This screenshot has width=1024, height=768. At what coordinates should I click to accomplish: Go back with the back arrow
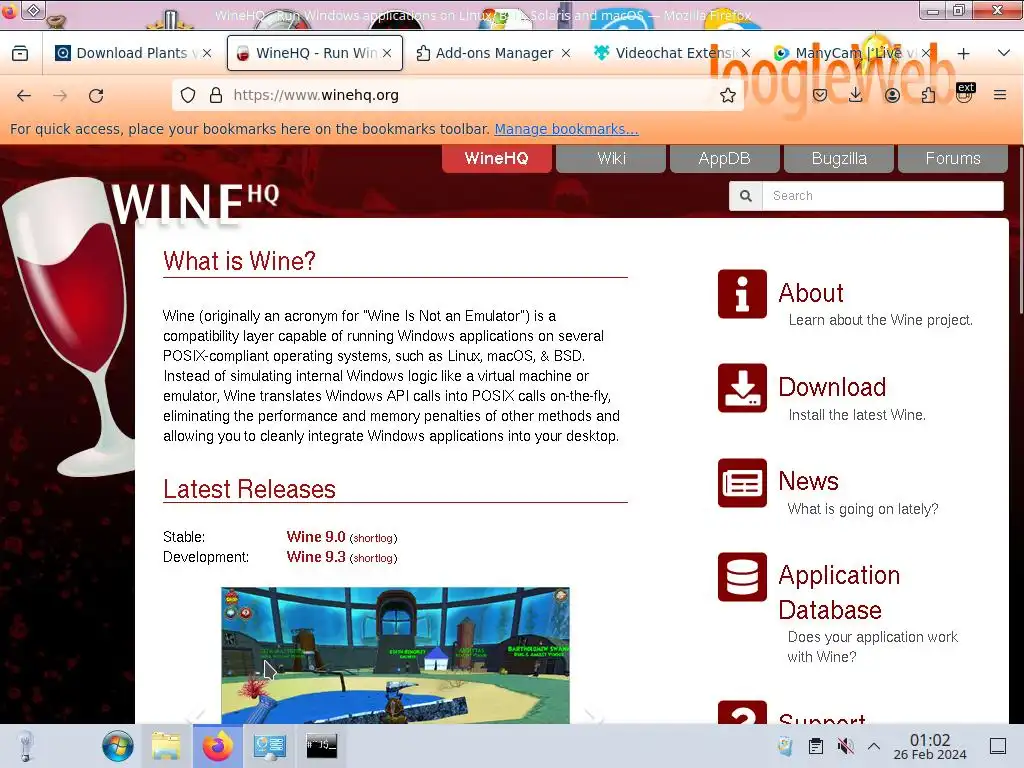click(x=24, y=95)
